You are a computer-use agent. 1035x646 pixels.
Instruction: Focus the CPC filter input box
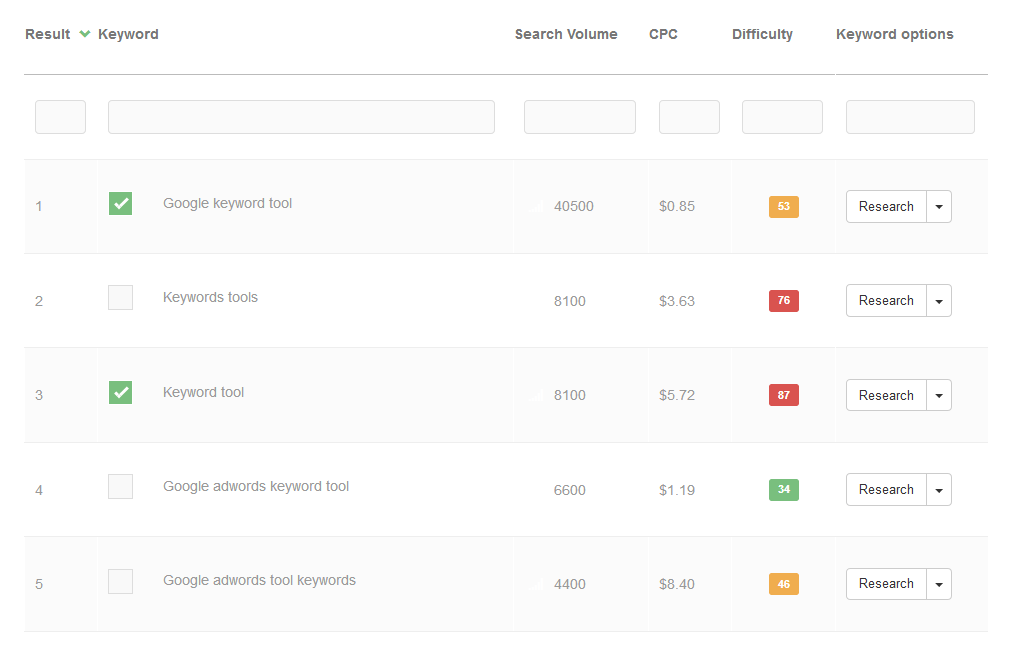[689, 117]
